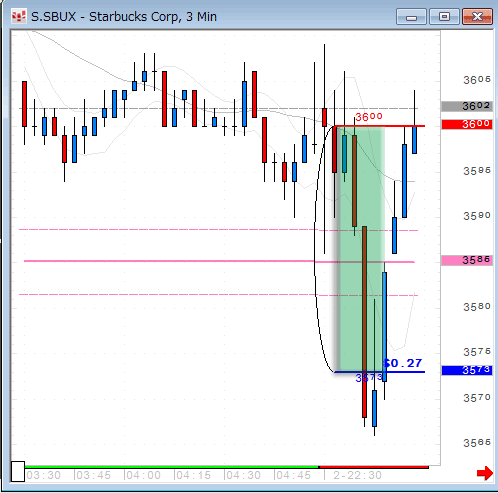The width and height of the screenshot is (498, 493).
Task: Select the blue 3573 price marker on axis
Action: click(467, 370)
